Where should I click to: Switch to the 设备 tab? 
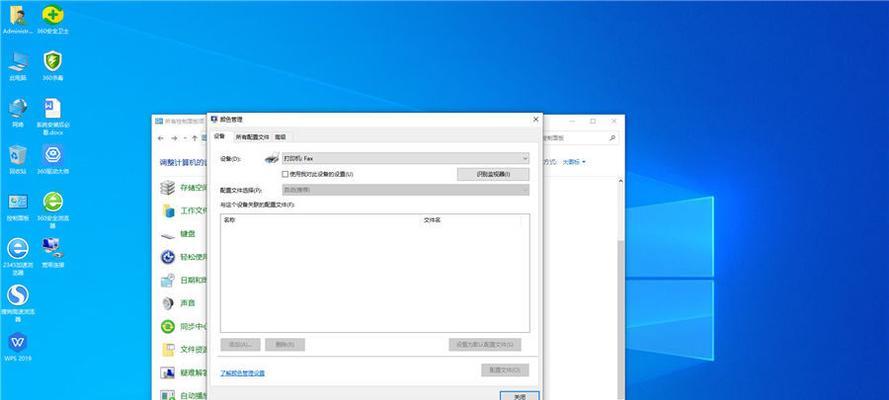[x=219, y=136]
